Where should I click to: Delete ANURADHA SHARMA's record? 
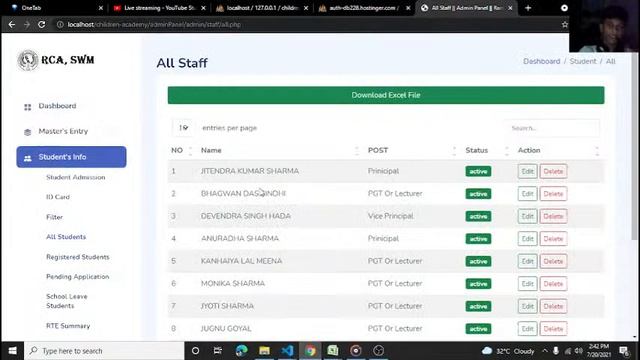coord(553,239)
